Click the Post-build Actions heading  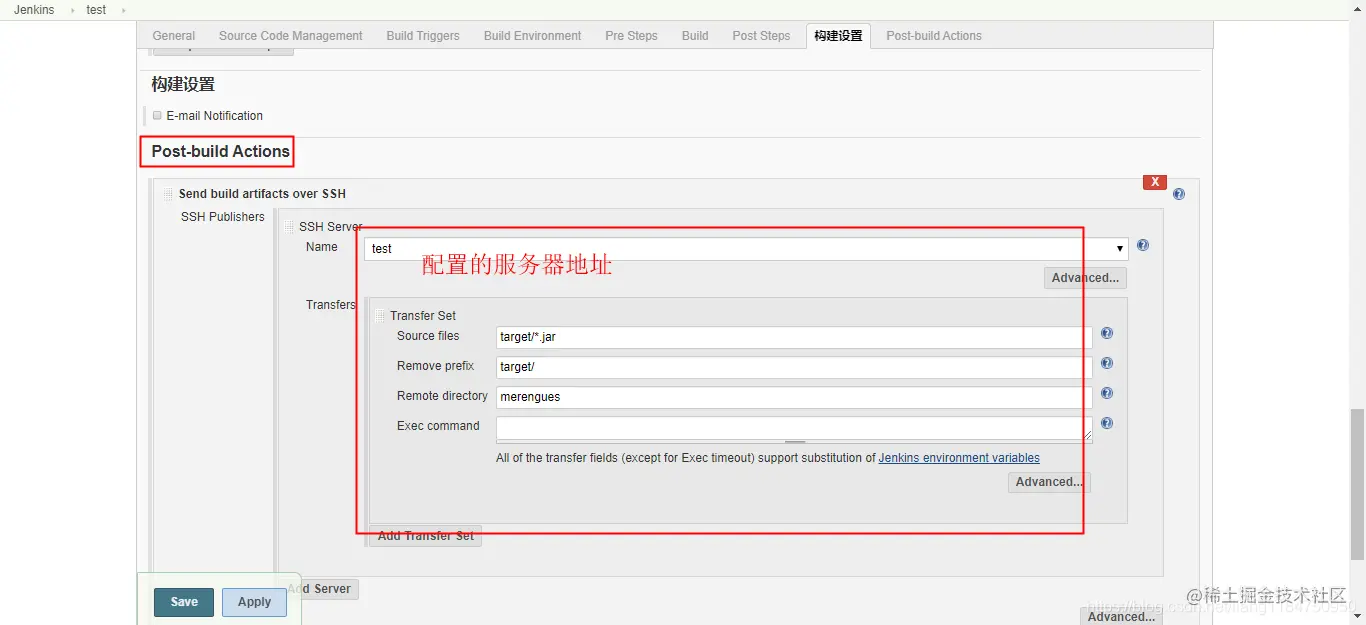click(x=221, y=152)
